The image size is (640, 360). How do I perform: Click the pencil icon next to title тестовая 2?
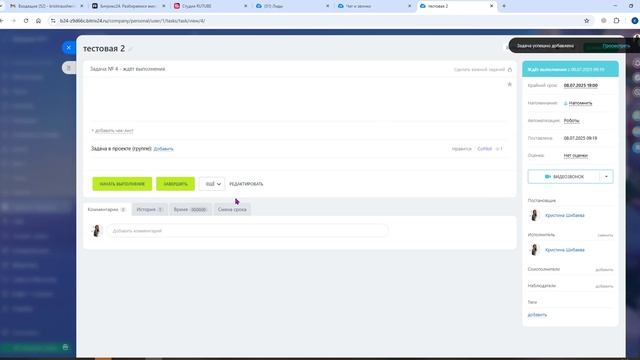(131, 49)
